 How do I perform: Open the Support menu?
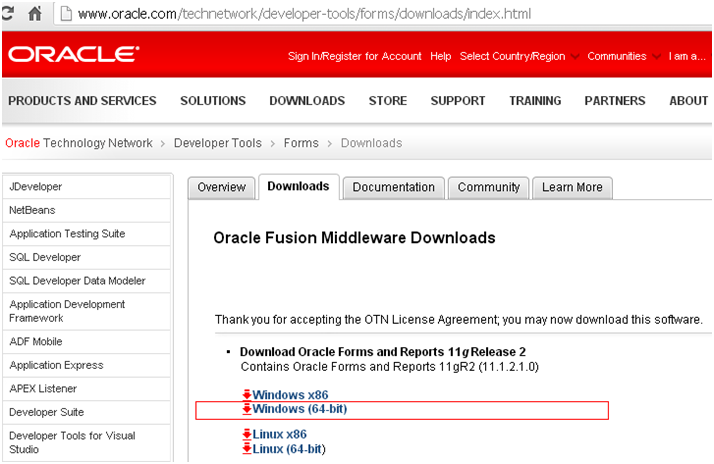point(458,101)
